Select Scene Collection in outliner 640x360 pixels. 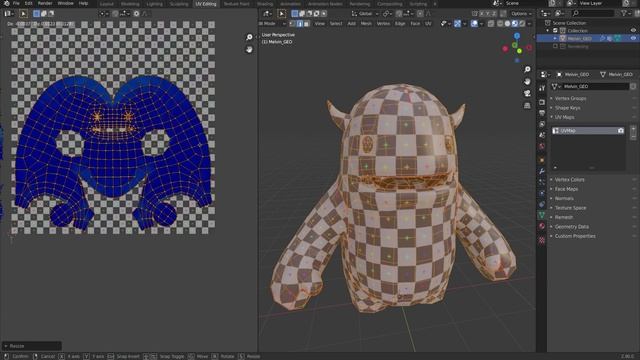[x=569, y=23]
